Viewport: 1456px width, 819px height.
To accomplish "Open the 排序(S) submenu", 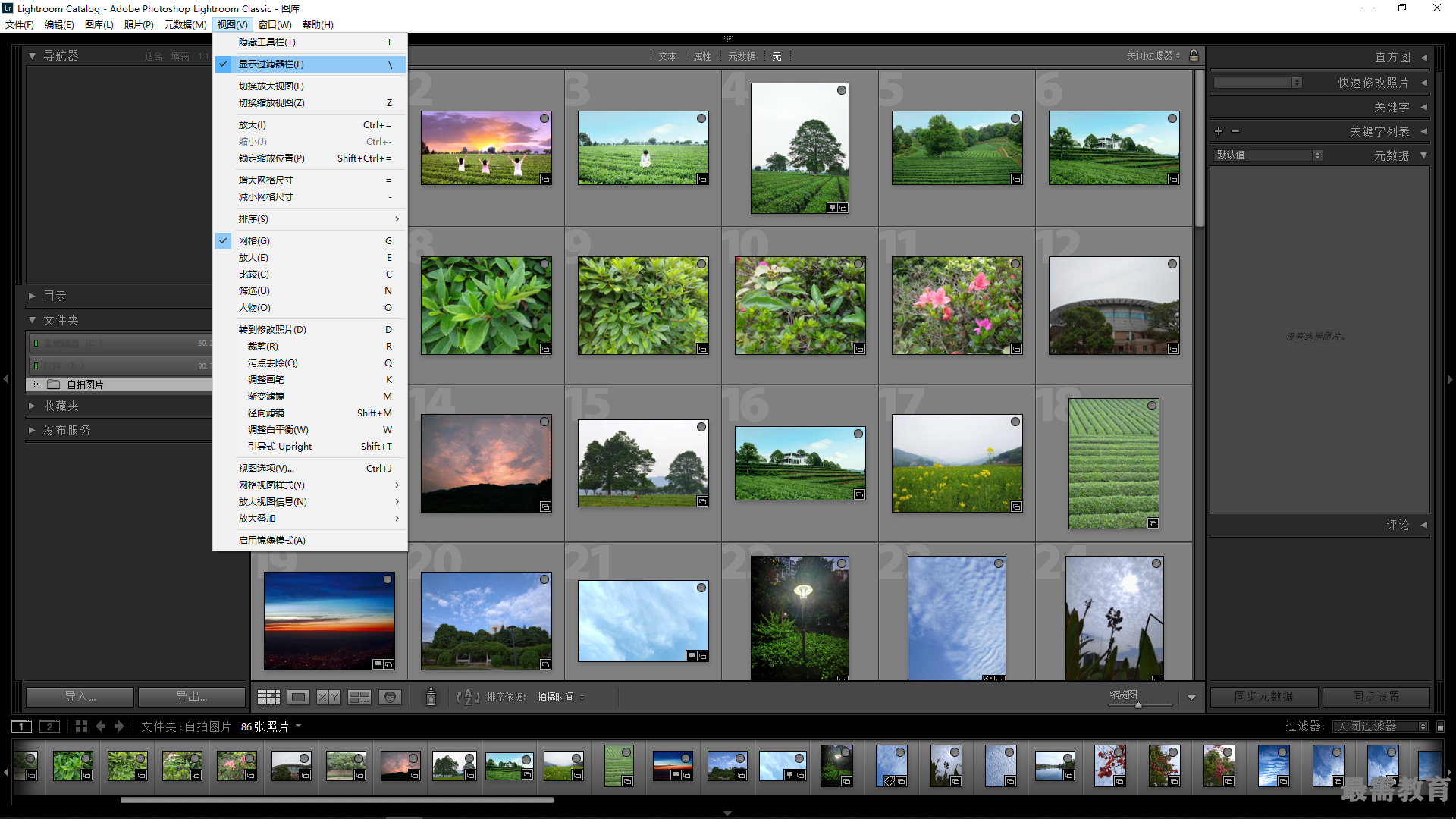I will (x=310, y=219).
